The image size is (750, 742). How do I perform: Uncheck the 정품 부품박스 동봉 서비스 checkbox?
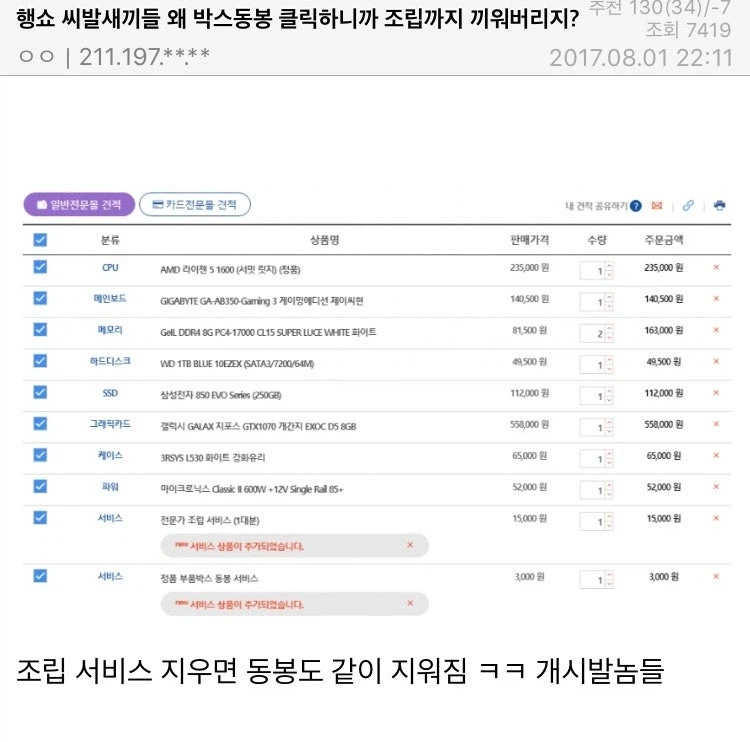click(x=40, y=576)
